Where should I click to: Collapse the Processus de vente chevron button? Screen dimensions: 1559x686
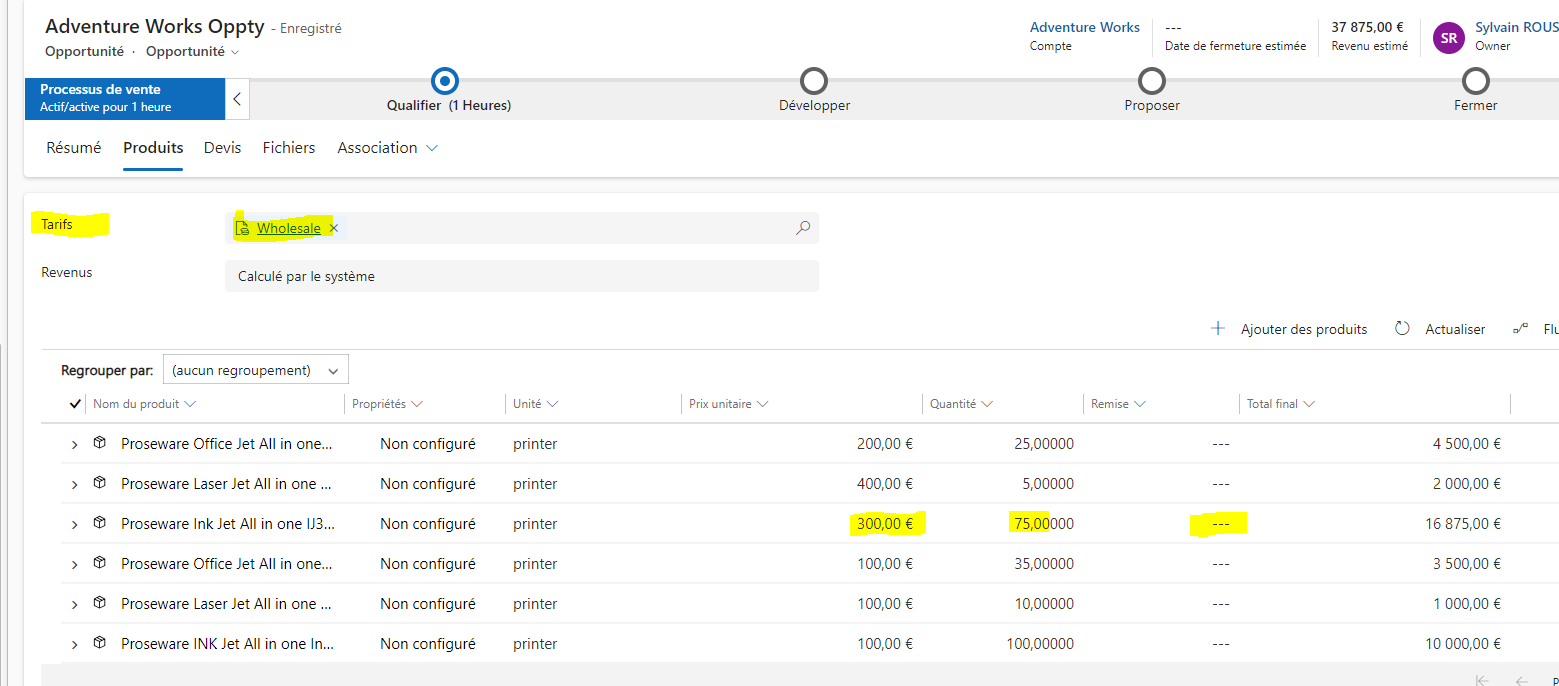237,99
